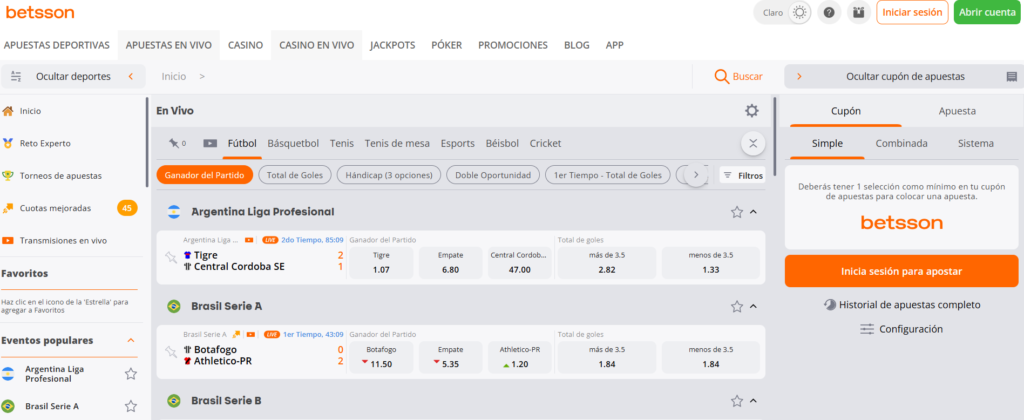Collapse Eventos populares section
Viewport: 1024px width, 420px height.
(x=131, y=340)
